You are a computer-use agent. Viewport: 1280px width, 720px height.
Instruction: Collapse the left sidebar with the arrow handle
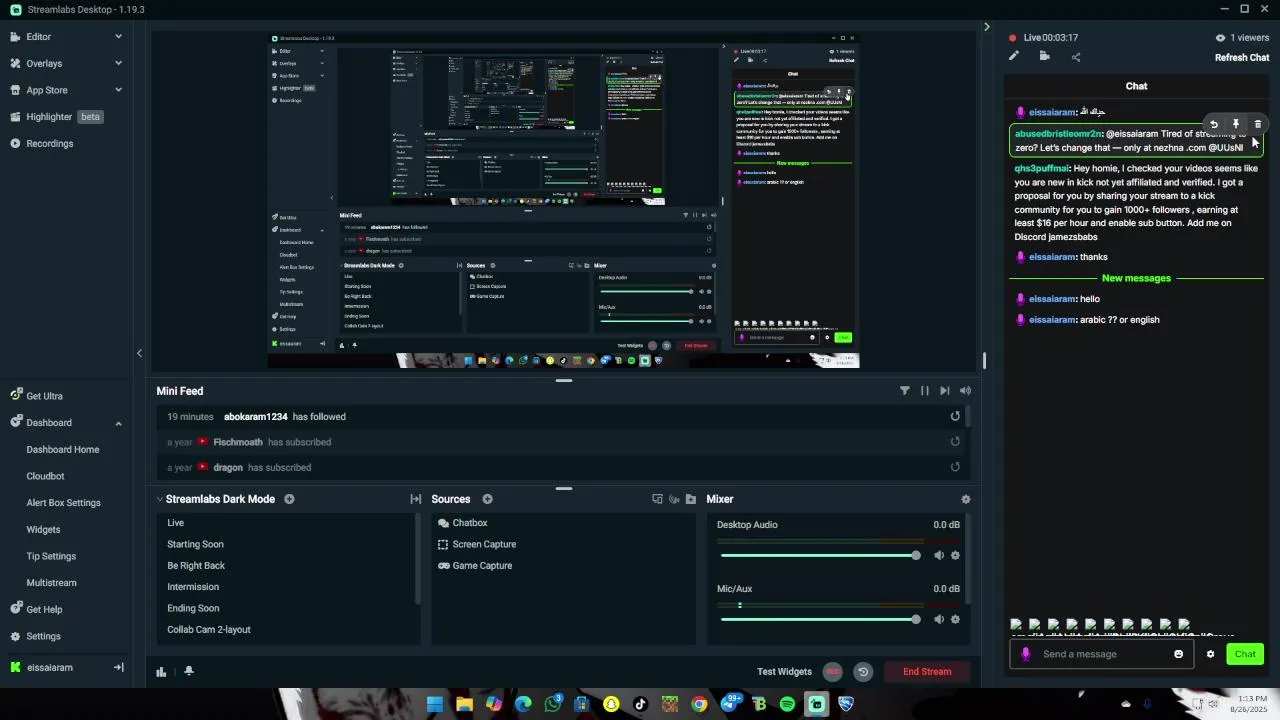pyautogui.click(x=139, y=353)
